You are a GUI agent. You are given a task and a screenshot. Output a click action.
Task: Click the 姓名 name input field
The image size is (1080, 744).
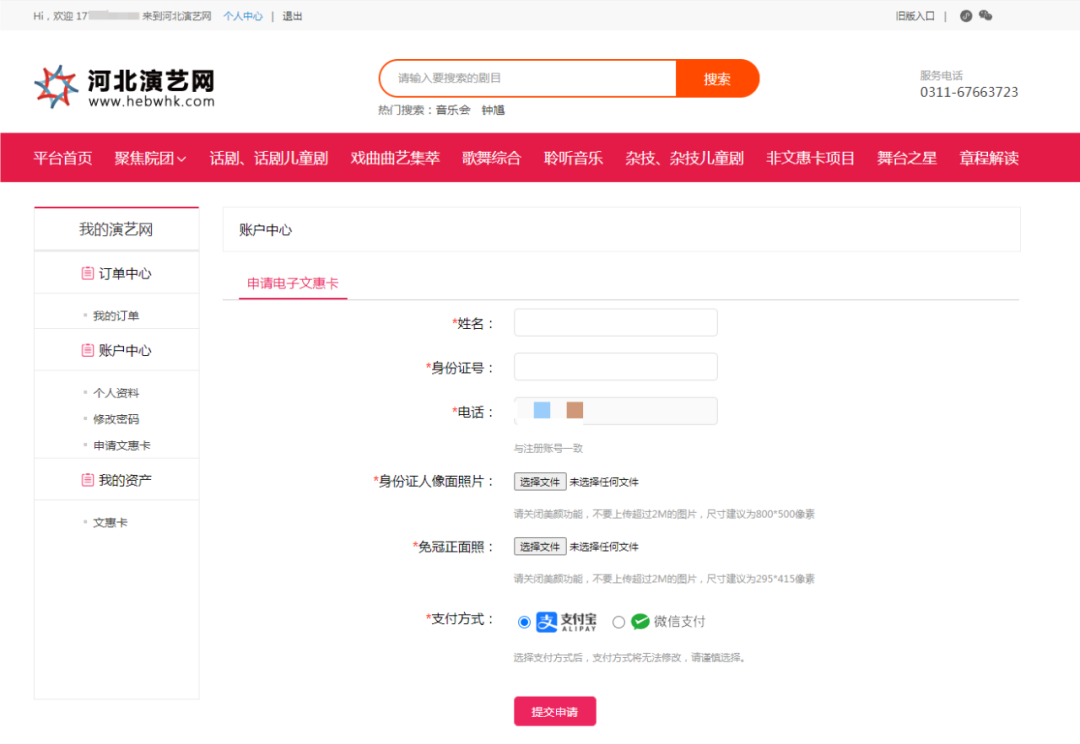coord(614,322)
